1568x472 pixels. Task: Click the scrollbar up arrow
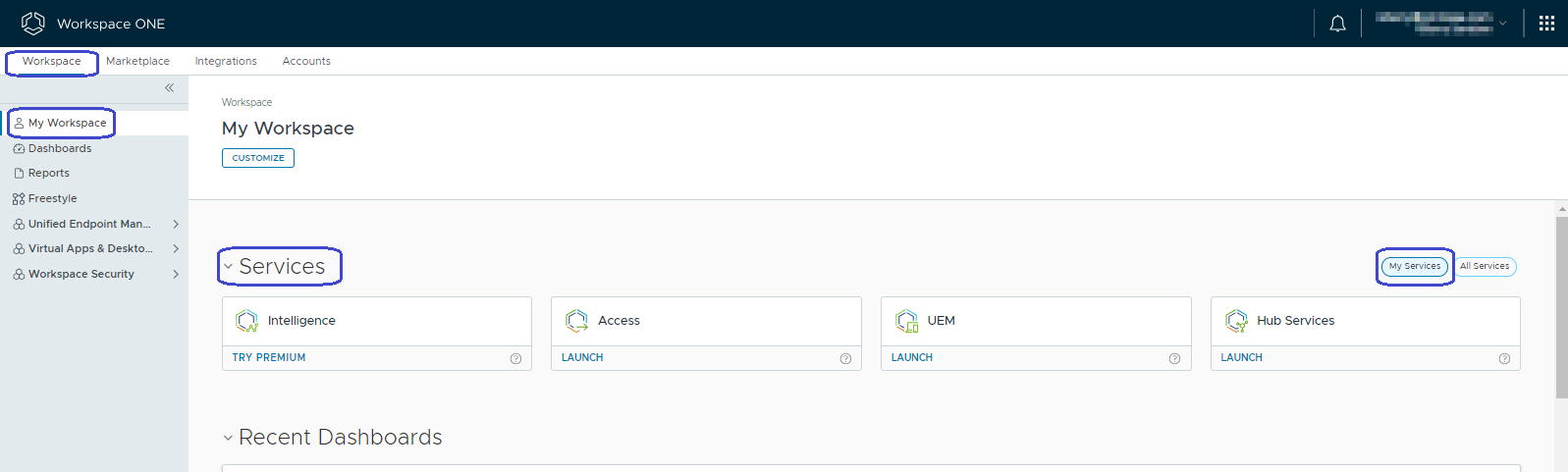(x=1562, y=209)
